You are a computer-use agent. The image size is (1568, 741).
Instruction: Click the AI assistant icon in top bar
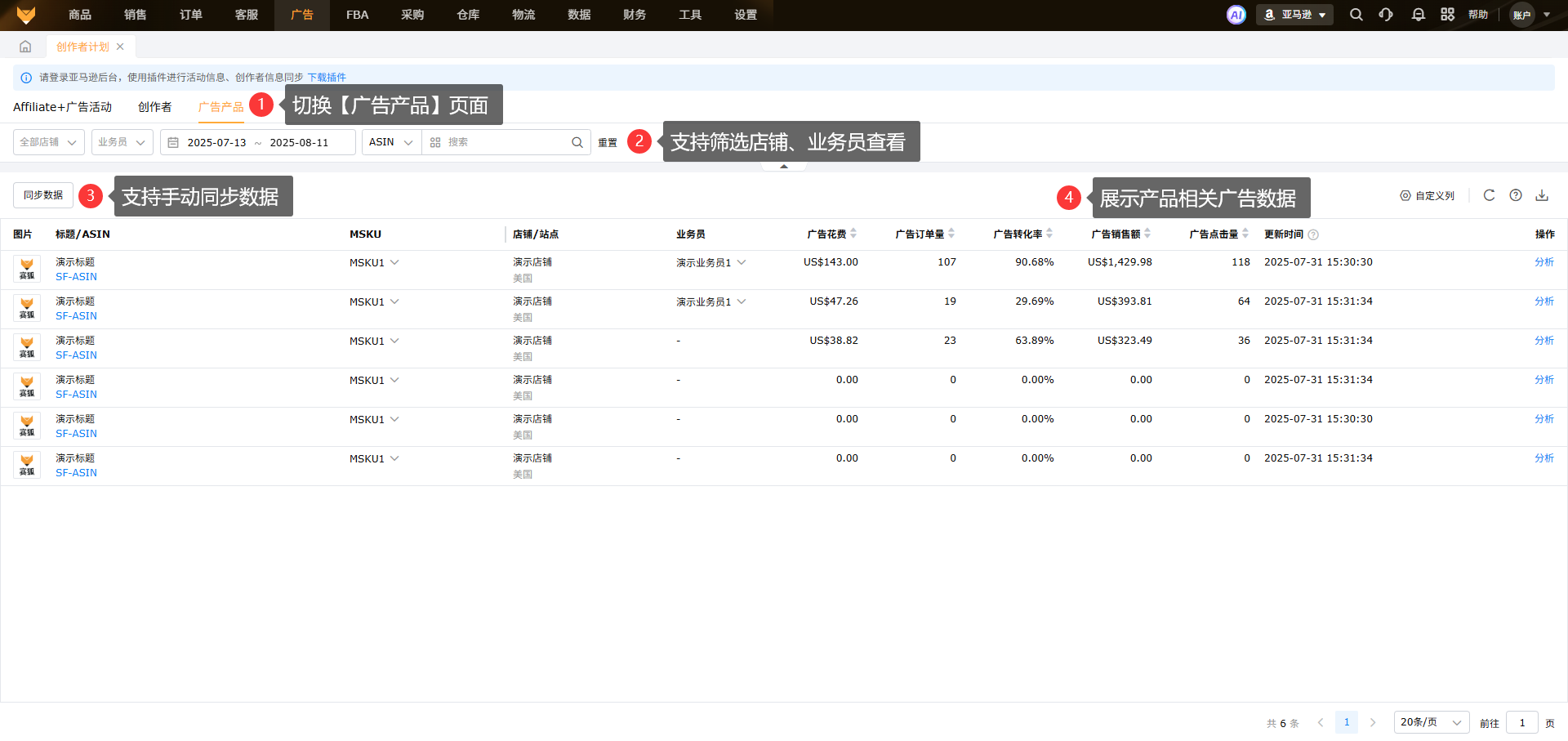click(1236, 15)
